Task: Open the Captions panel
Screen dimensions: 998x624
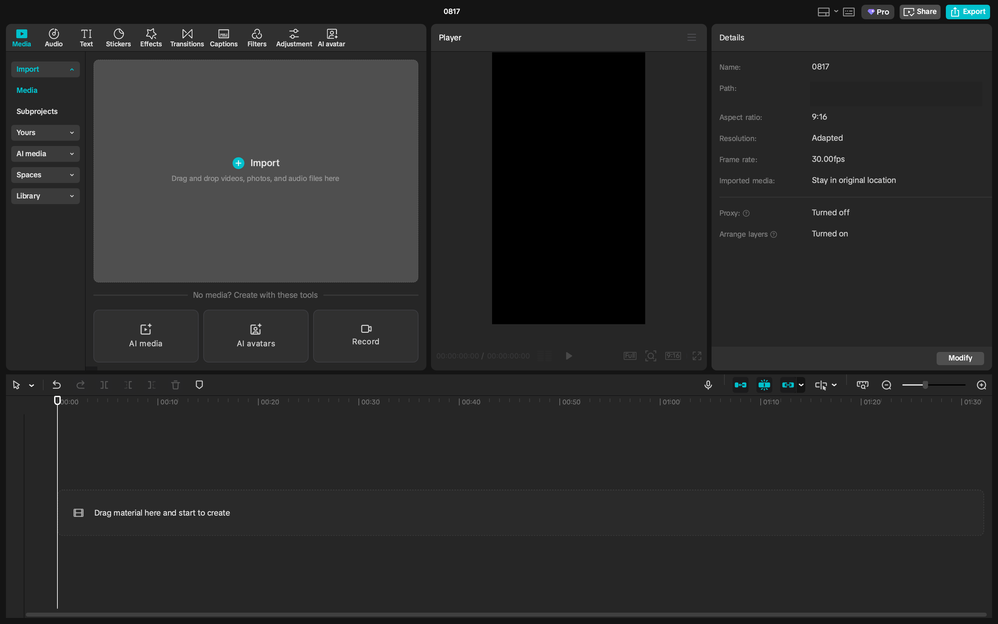Action: [223, 38]
